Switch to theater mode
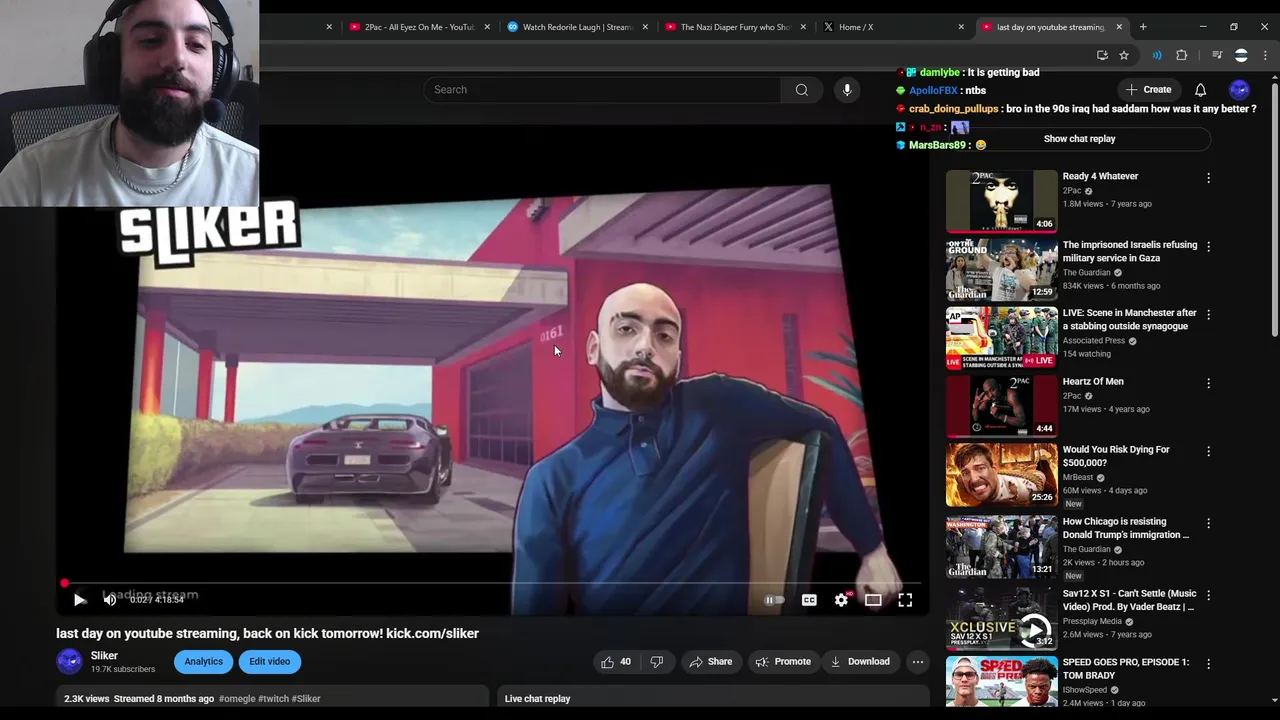This screenshot has width=1280, height=720. (873, 600)
